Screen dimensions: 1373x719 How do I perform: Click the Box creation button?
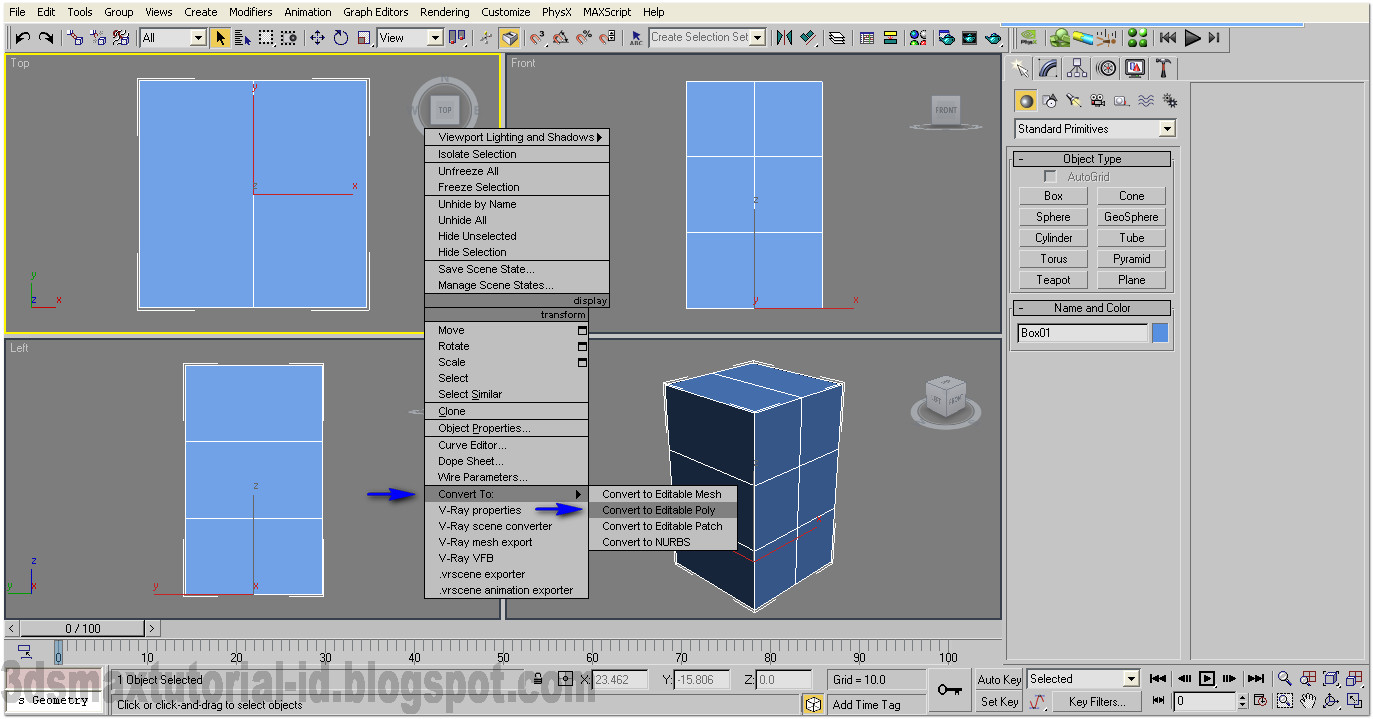tap(1052, 195)
